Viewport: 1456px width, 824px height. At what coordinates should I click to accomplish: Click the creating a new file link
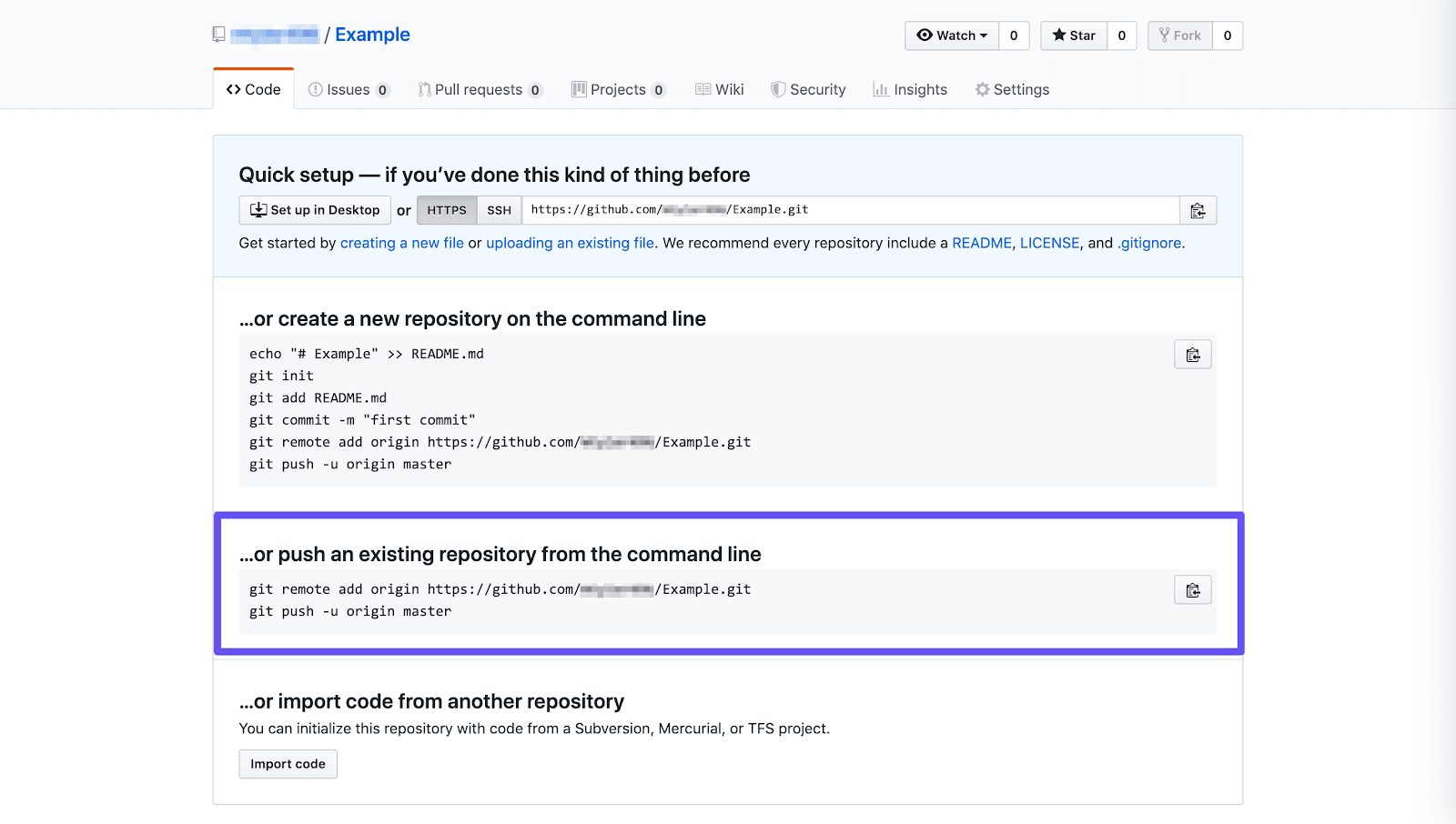point(401,243)
